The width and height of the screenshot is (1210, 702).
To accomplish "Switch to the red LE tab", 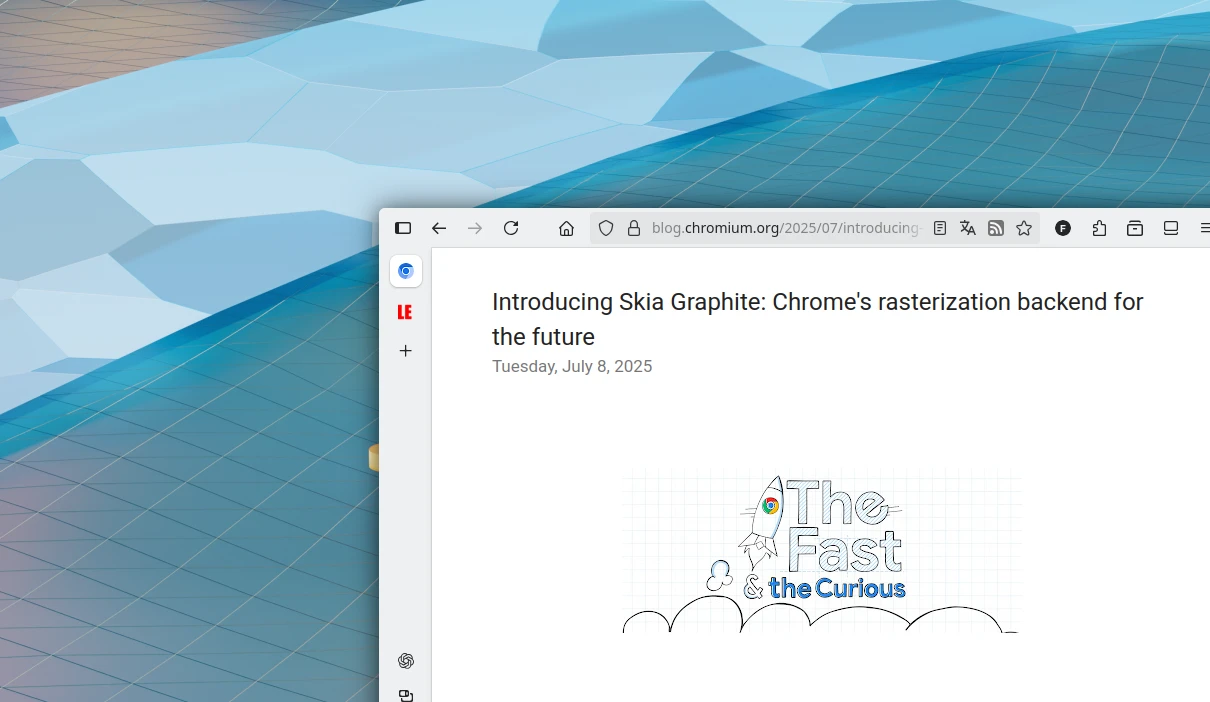I will [x=405, y=312].
